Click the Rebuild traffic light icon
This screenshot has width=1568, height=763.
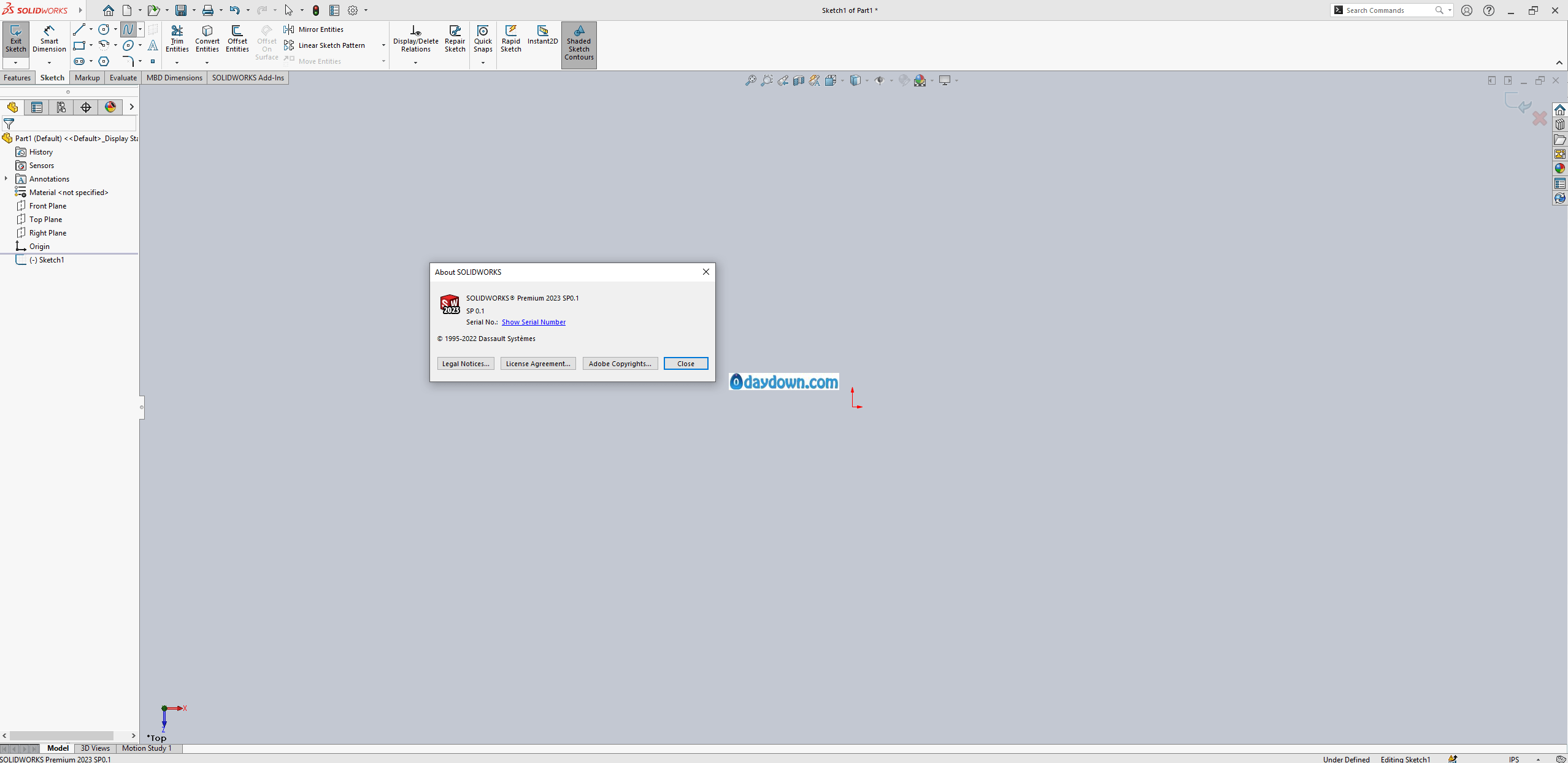pos(315,10)
